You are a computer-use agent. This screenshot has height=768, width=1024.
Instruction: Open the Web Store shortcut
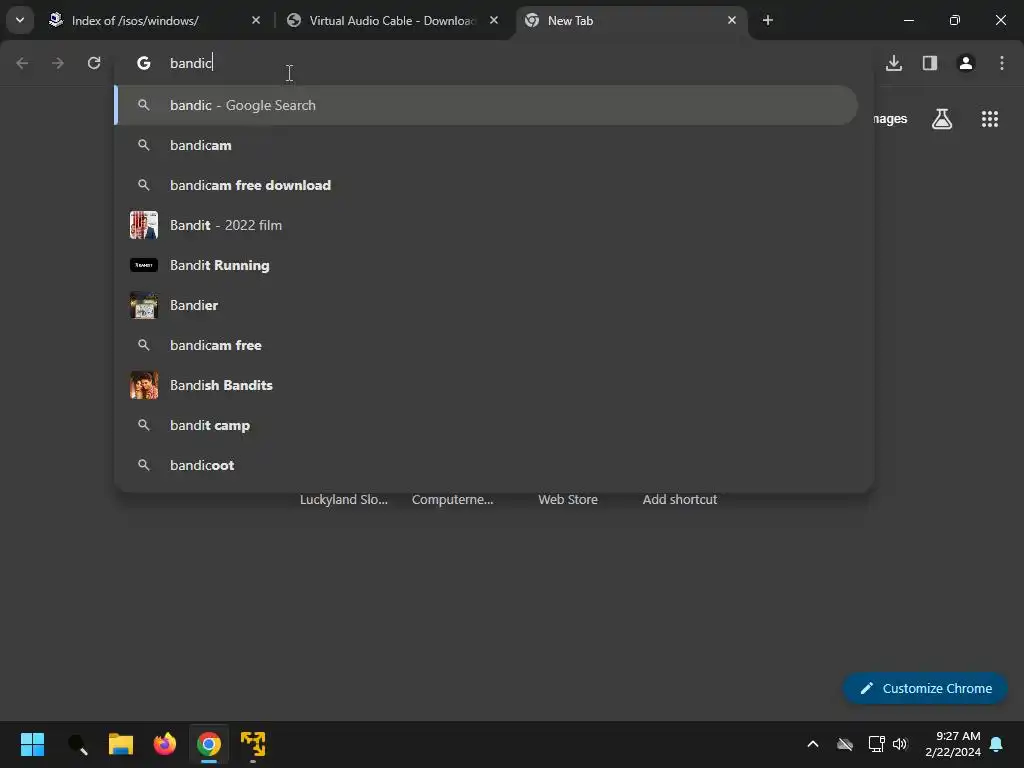[568, 500]
